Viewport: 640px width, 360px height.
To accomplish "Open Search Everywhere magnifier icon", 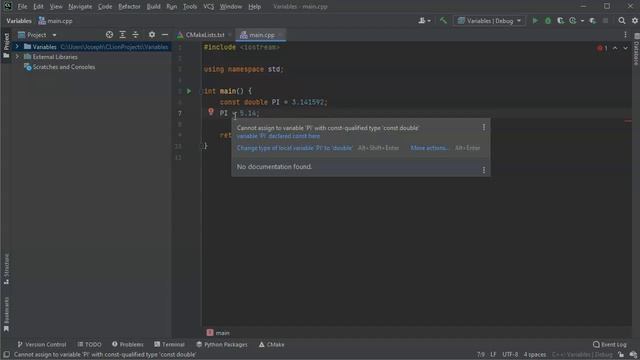I will [622, 20].
